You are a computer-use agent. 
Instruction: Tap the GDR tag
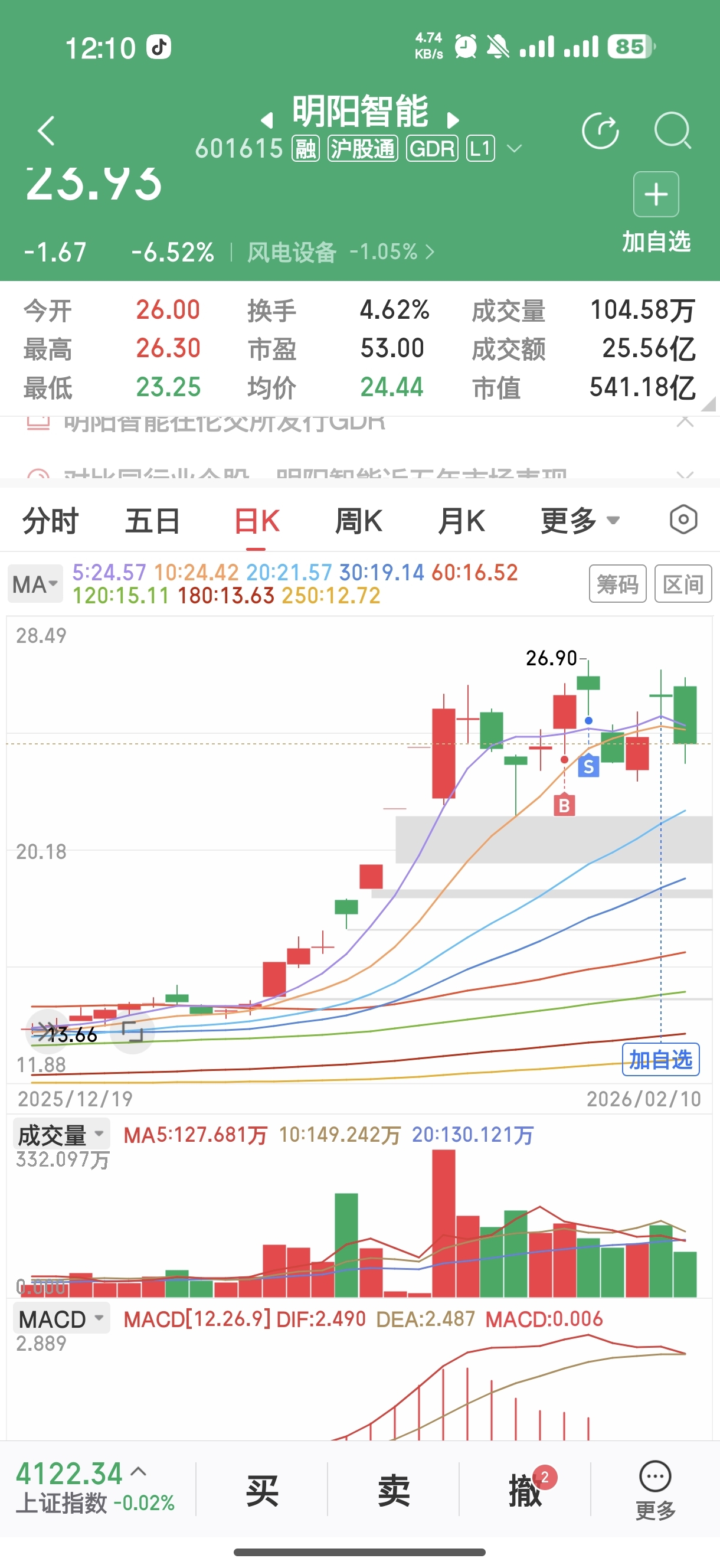[432, 149]
